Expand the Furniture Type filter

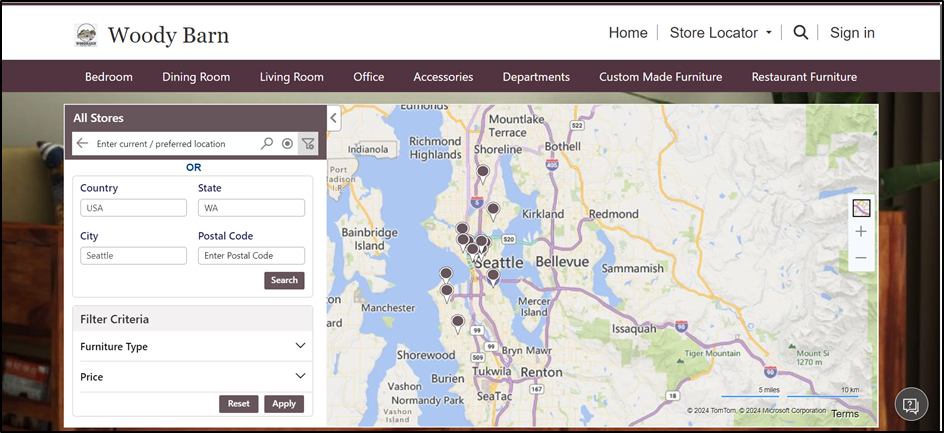[x=300, y=347]
